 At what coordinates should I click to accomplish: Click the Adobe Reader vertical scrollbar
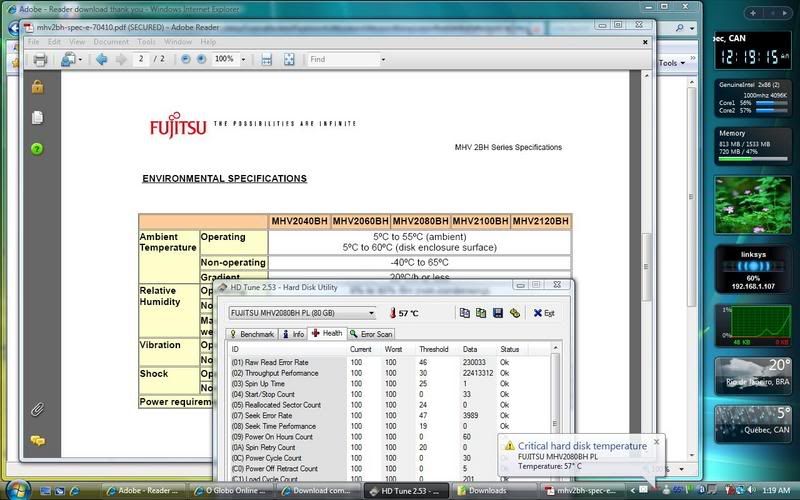coord(646,265)
